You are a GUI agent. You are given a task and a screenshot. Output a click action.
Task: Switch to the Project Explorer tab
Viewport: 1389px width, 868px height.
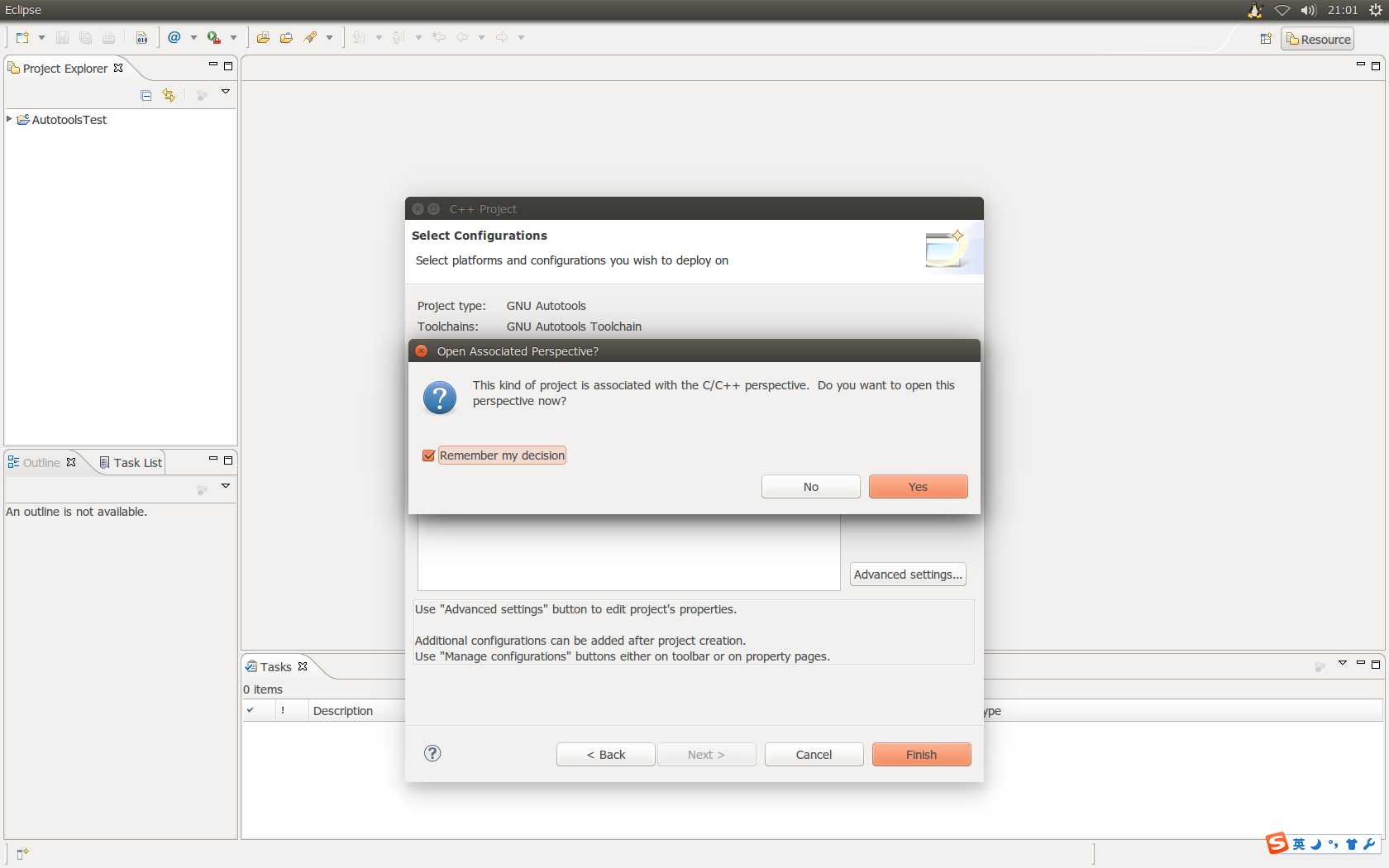tap(65, 69)
